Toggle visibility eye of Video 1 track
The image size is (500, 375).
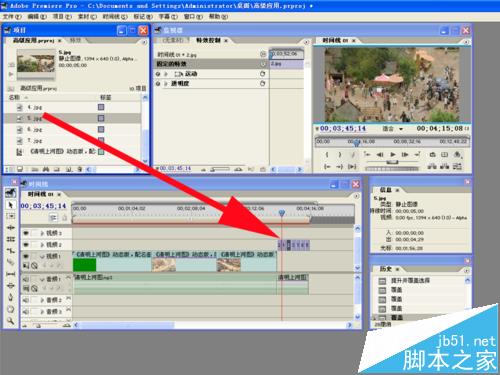pyautogui.click(x=26, y=256)
